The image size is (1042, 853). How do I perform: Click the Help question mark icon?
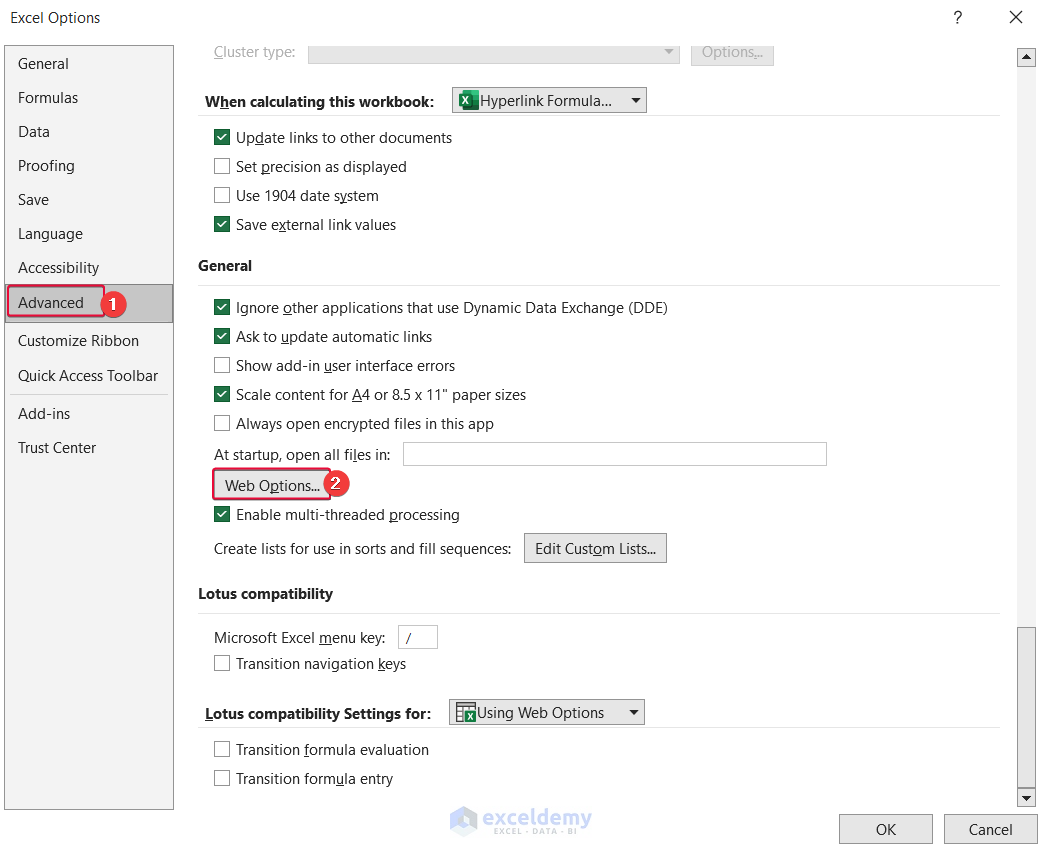(957, 18)
